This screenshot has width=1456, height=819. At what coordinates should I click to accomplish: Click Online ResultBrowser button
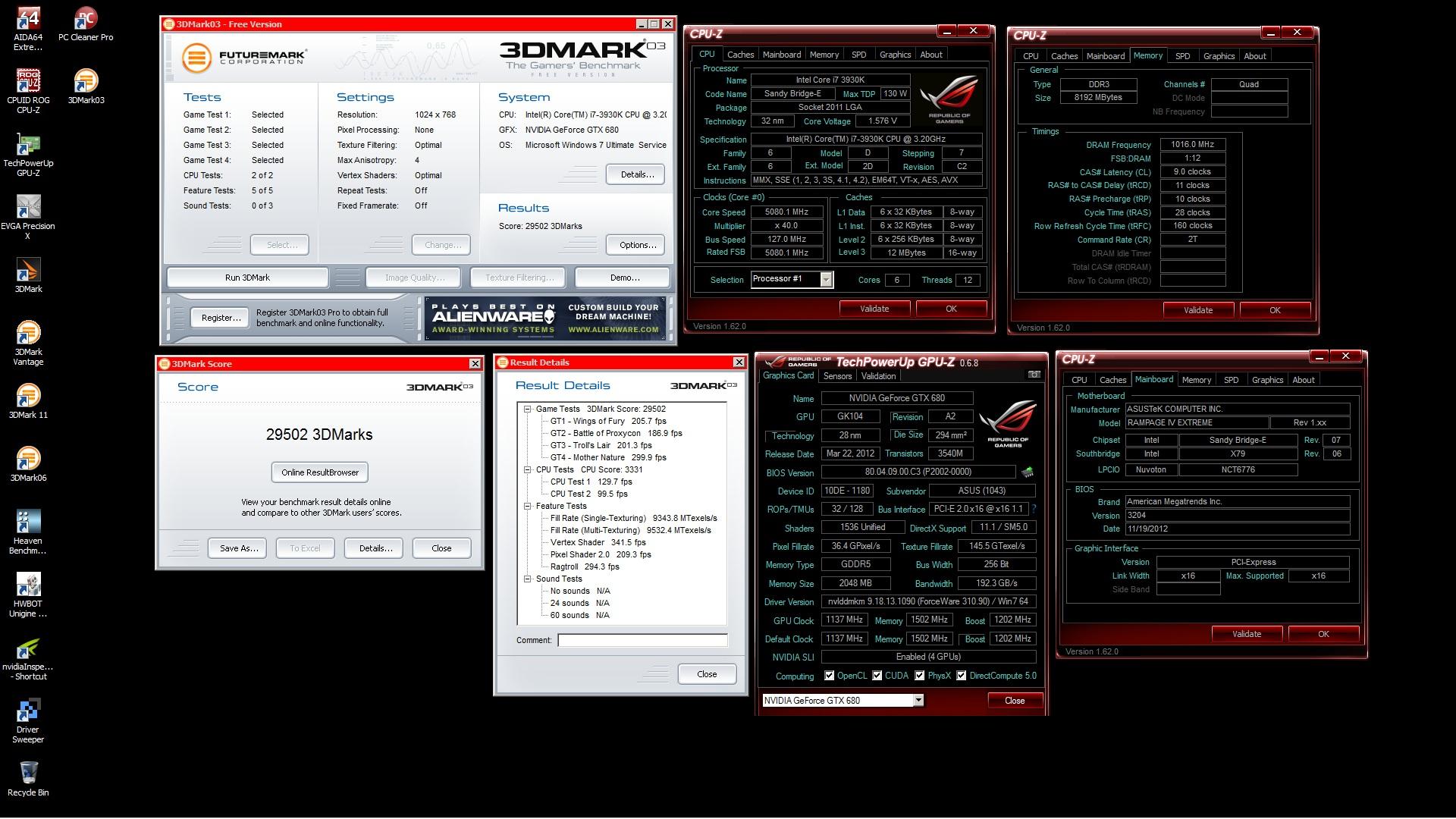pos(320,472)
